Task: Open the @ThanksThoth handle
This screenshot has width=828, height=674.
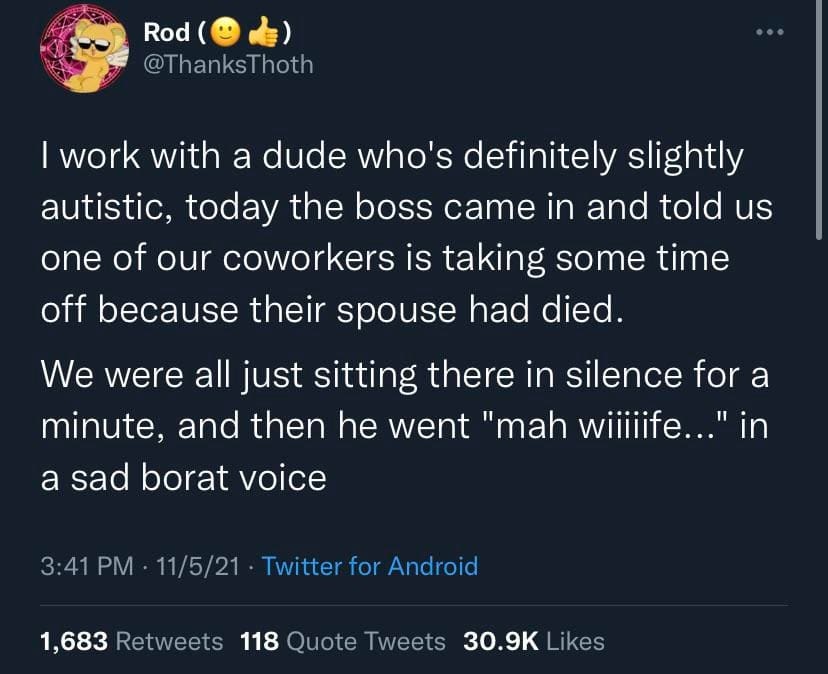Action: coord(228,65)
